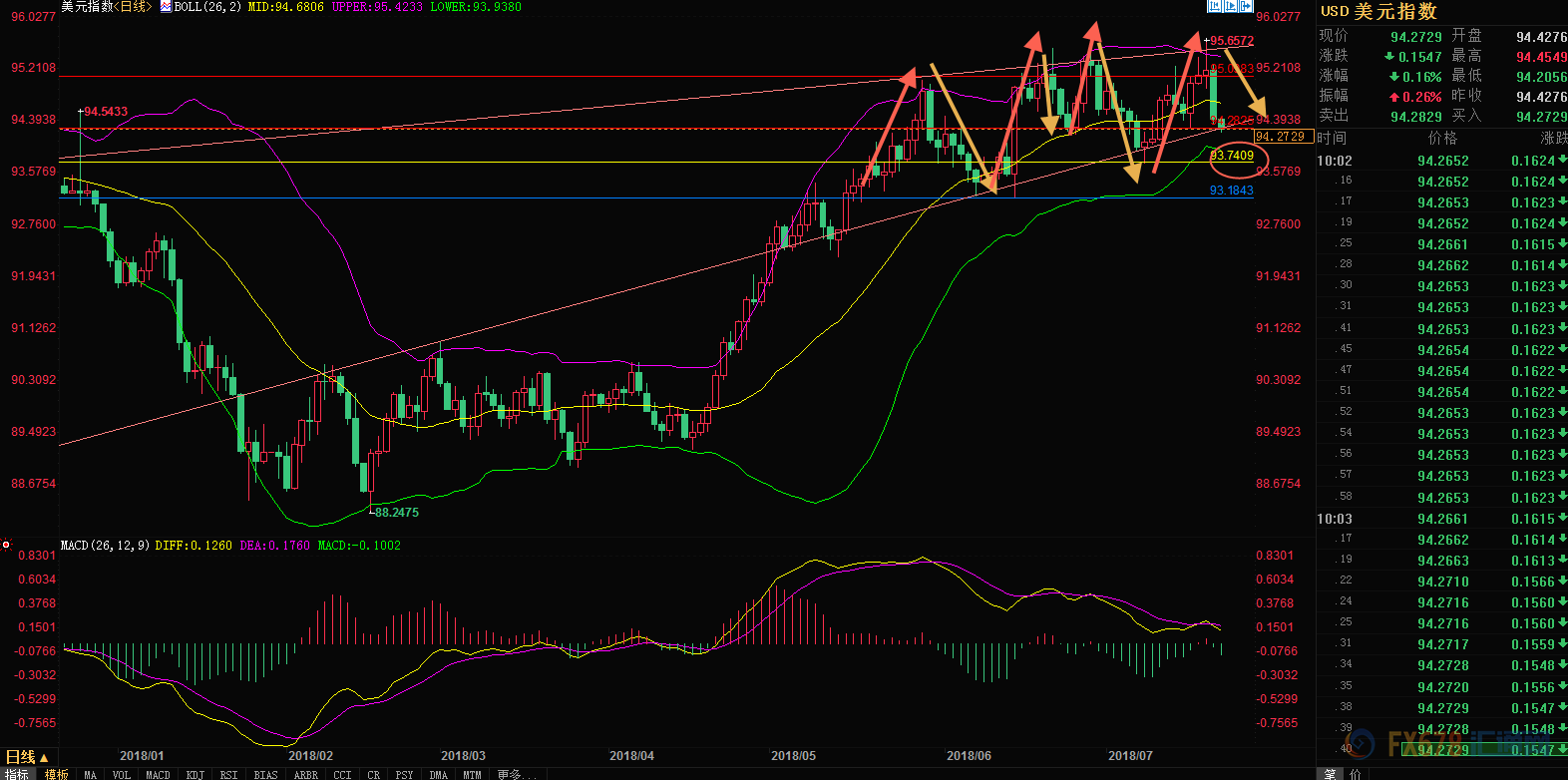This screenshot has height=780, width=1568.
Task: Select the RSI indicator tab
Action: click(x=229, y=774)
